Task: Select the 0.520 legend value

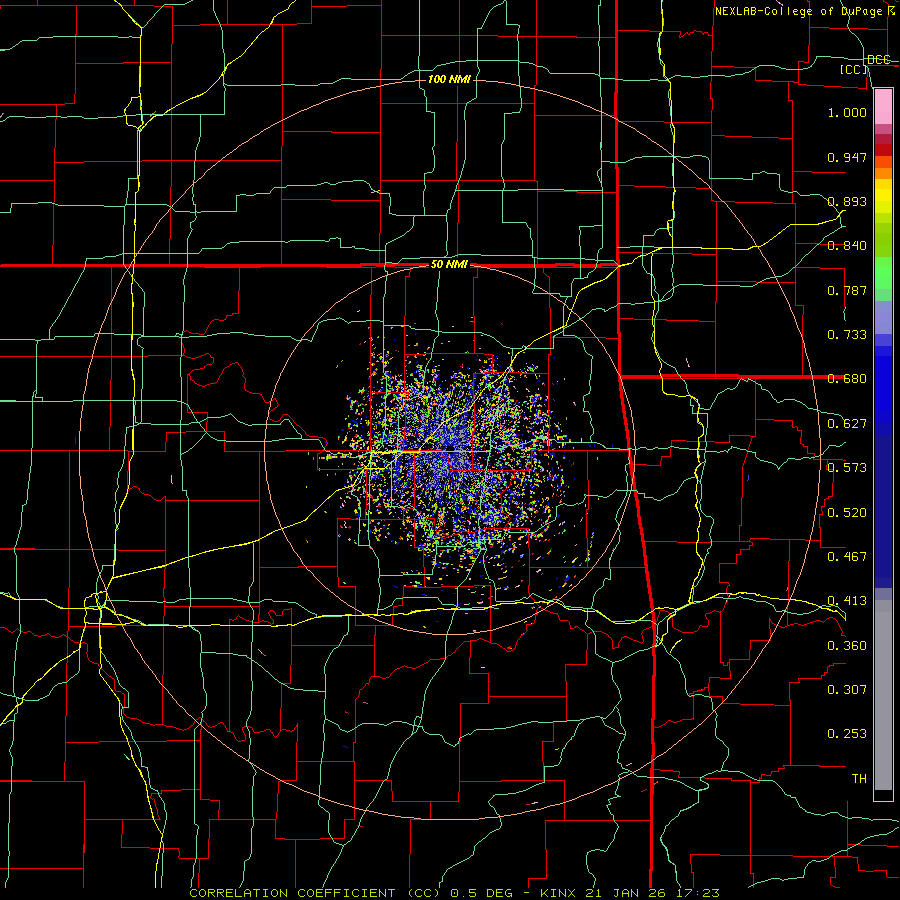Action: pyautogui.click(x=847, y=513)
